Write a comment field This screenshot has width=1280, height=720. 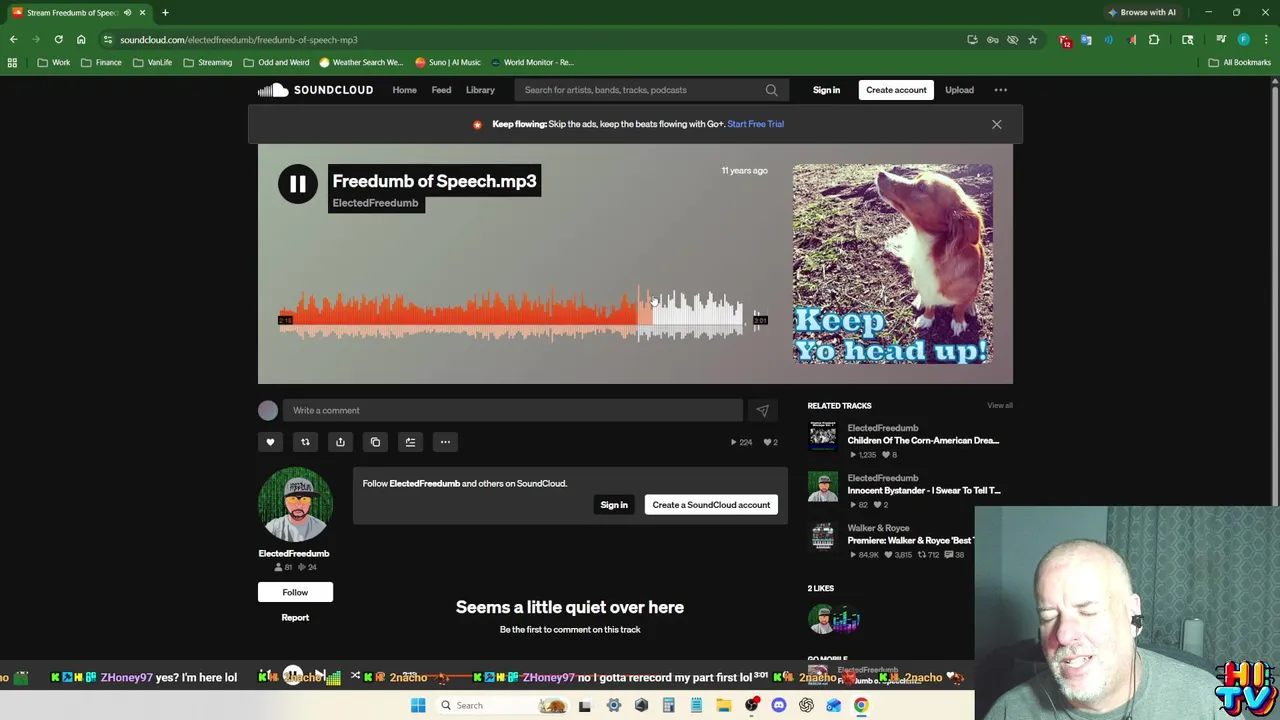click(512, 410)
